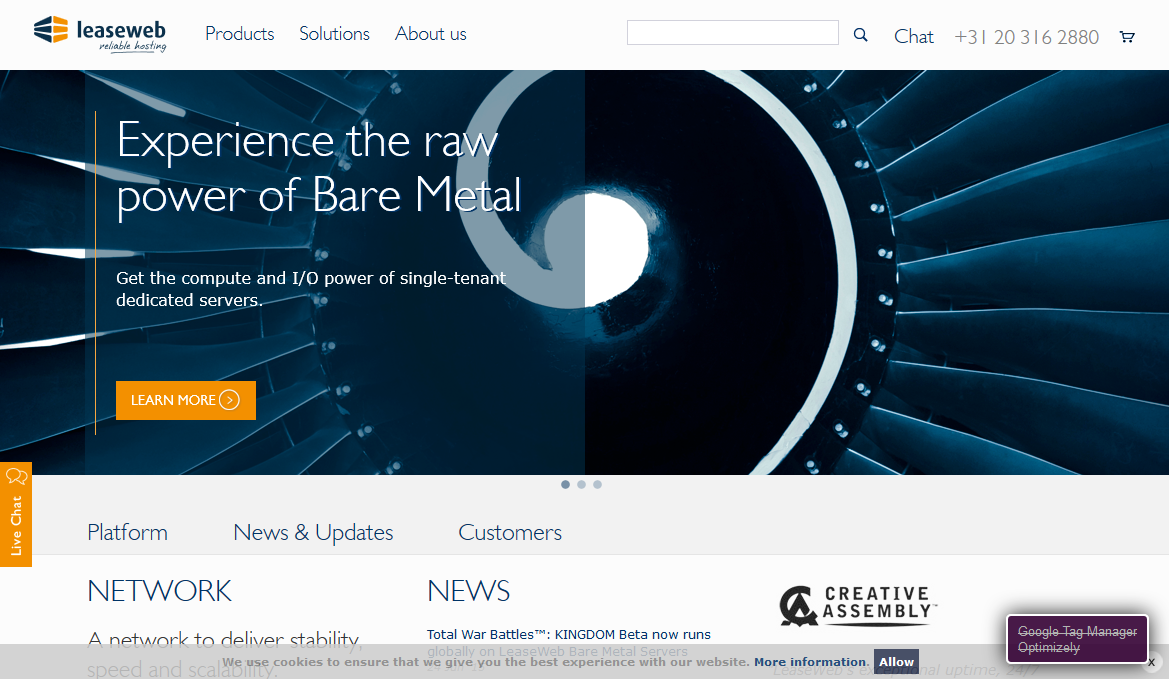
Task: Click Allow on the cookie banner
Action: pos(896,662)
